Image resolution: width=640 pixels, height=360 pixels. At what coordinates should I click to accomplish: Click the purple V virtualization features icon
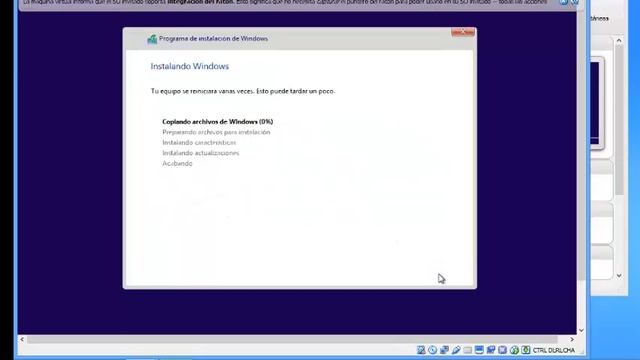[x=502, y=350]
